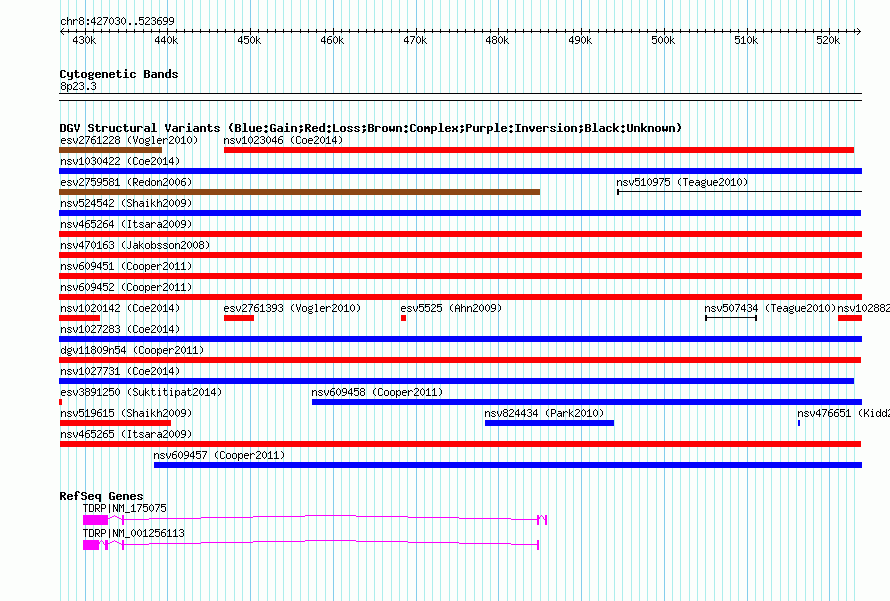Click the 8p23.3 cytogenetic band line

click(x=460, y=97)
